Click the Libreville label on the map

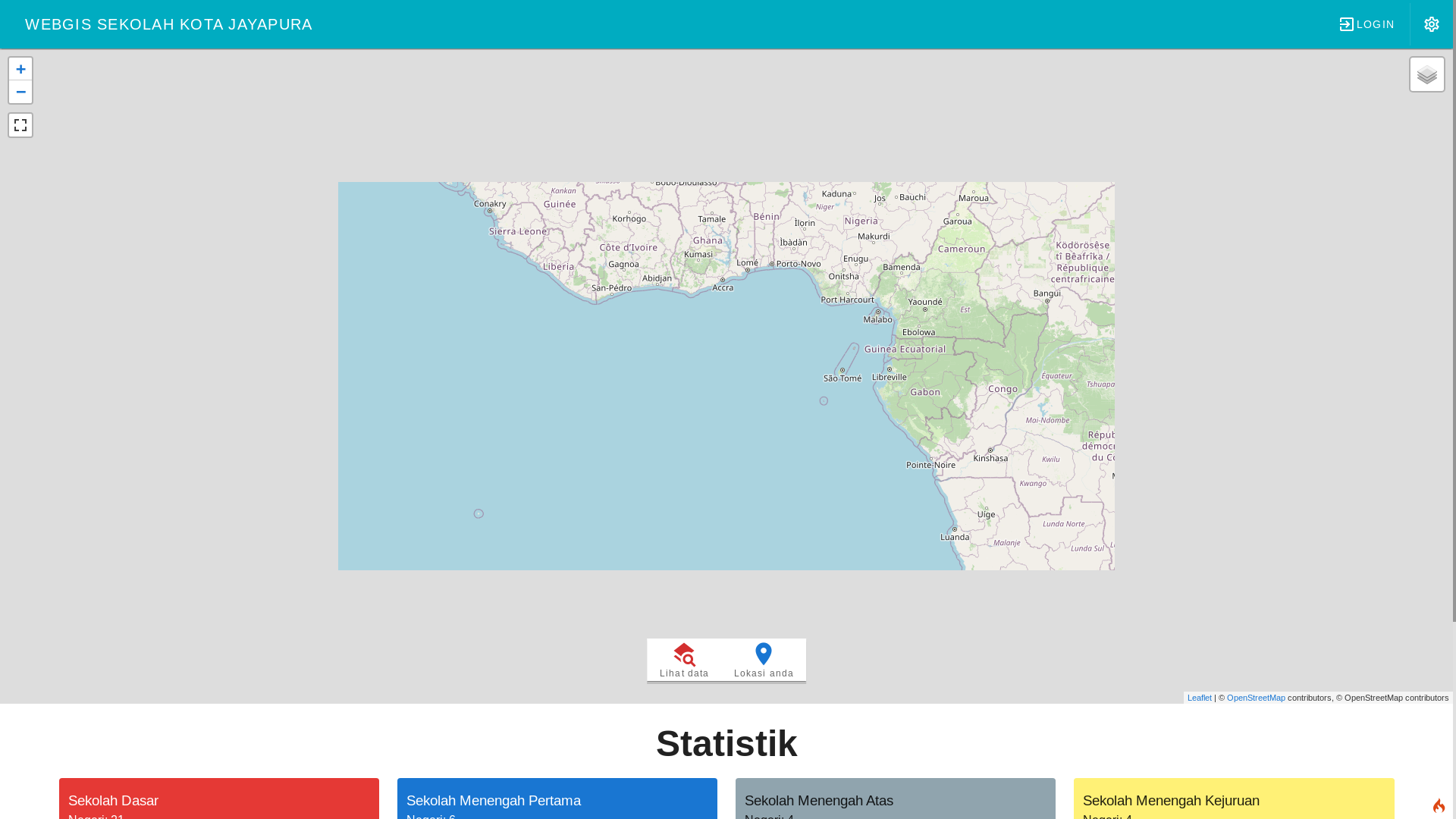tap(890, 377)
